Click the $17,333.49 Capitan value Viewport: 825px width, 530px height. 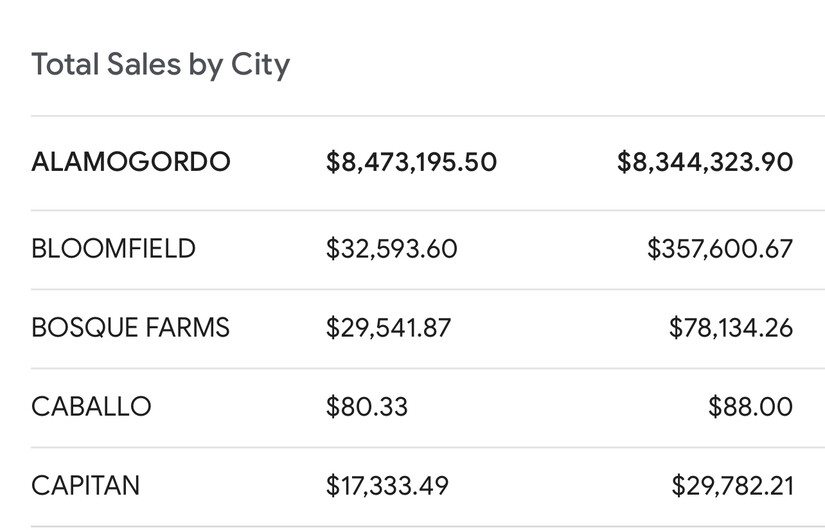387,485
